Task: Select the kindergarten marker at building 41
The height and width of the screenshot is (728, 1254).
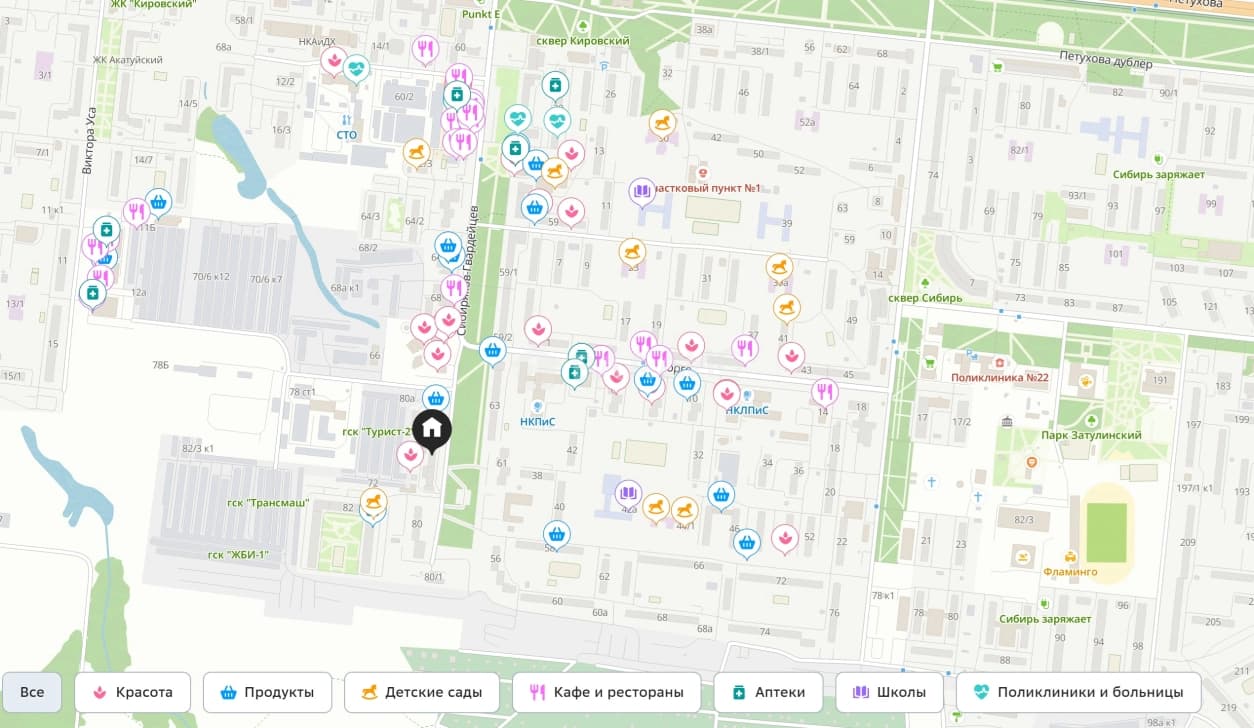Action: tap(787, 306)
